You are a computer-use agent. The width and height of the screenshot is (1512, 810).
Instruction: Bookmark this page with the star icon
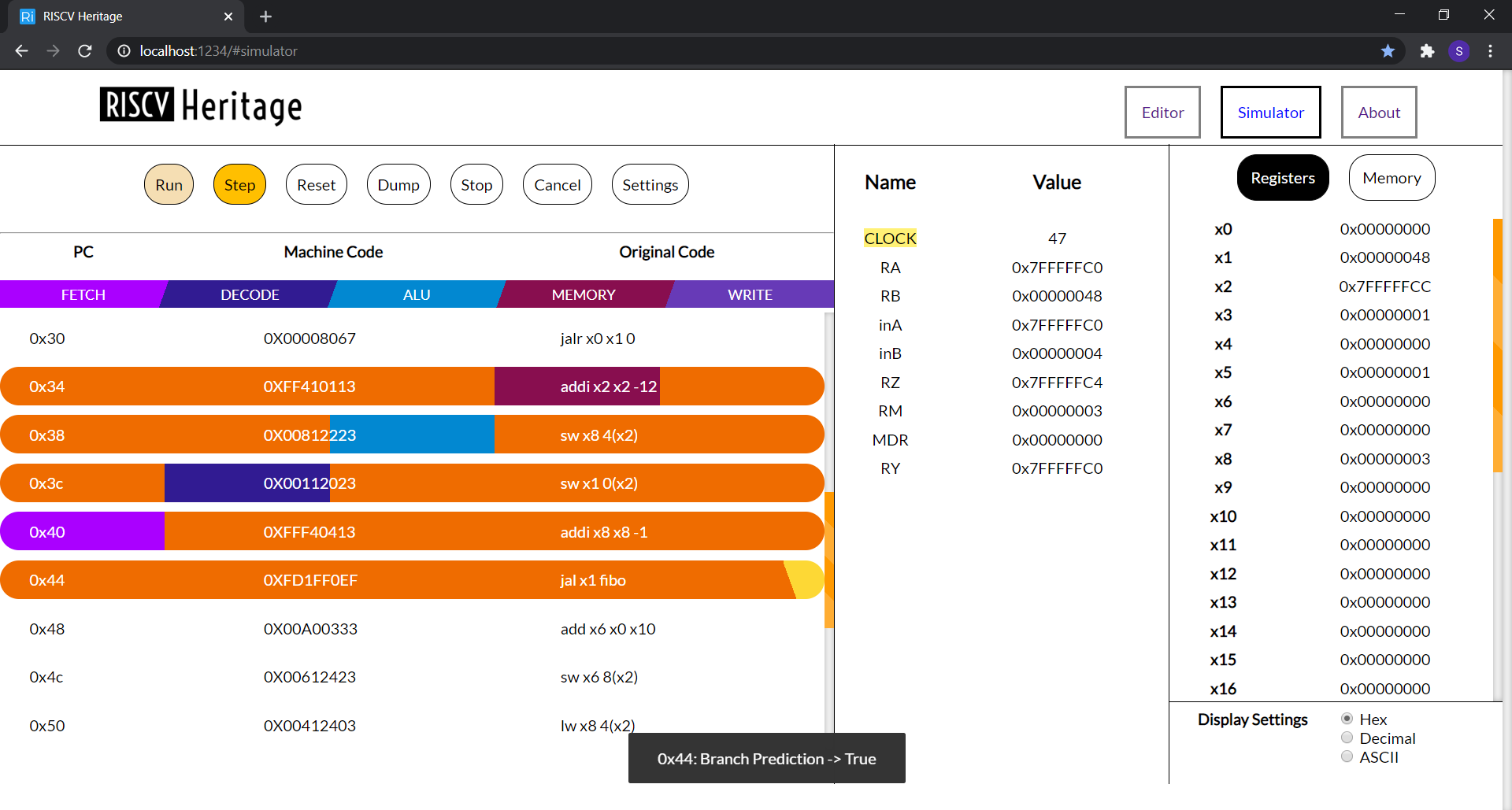point(1388,51)
